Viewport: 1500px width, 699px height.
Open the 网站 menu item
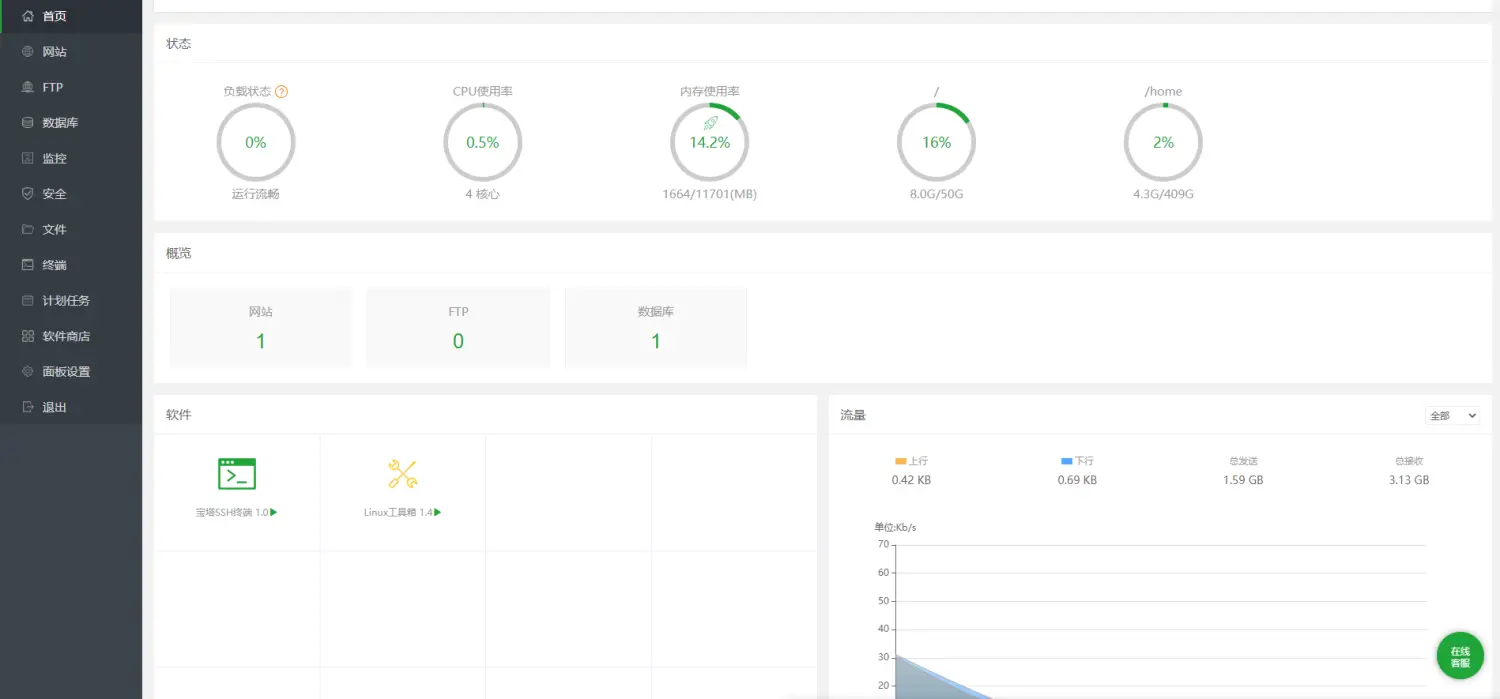[71, 52]
